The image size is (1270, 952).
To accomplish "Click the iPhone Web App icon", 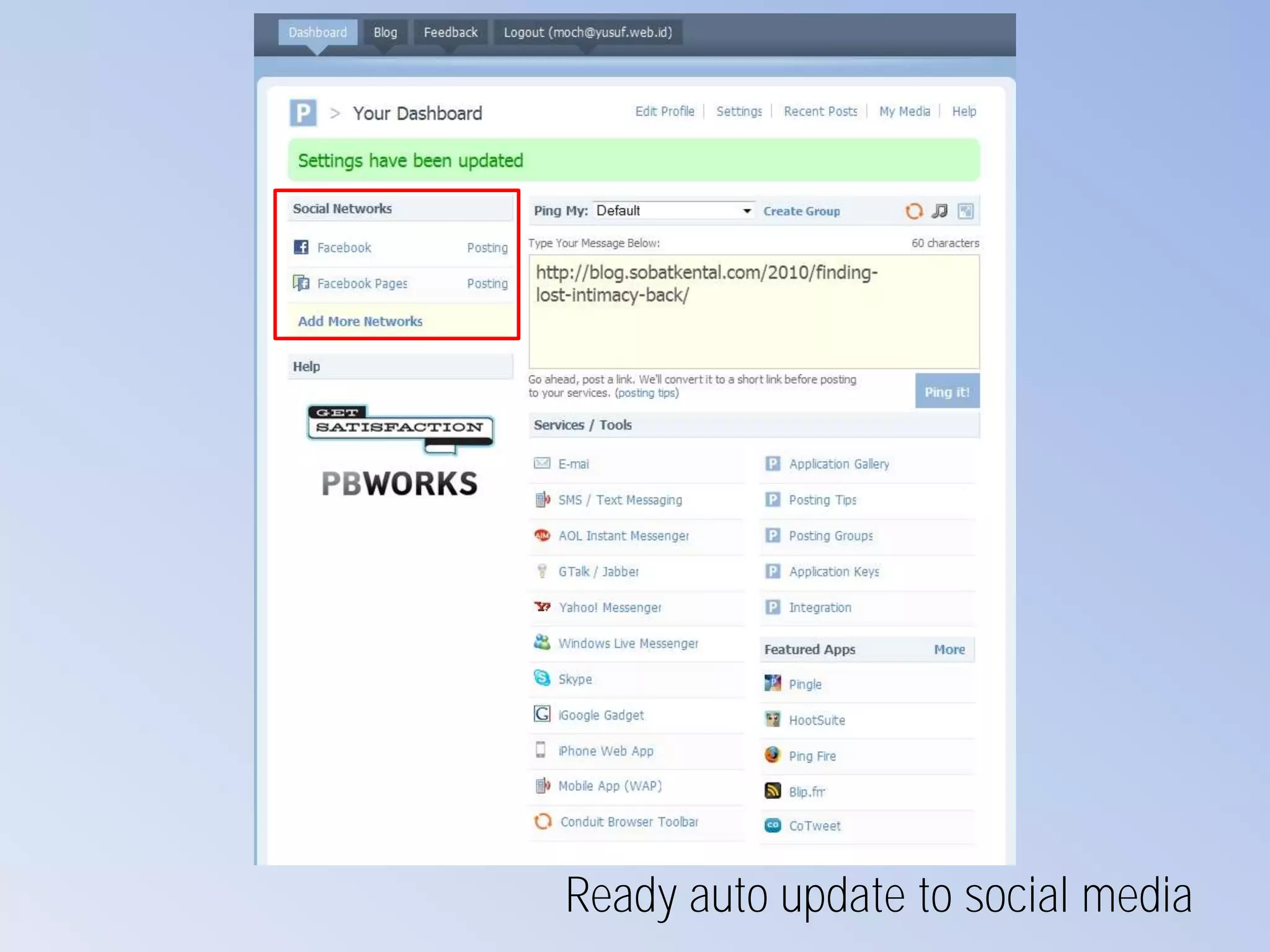I will pyautogui.click(x=541, y=750).
